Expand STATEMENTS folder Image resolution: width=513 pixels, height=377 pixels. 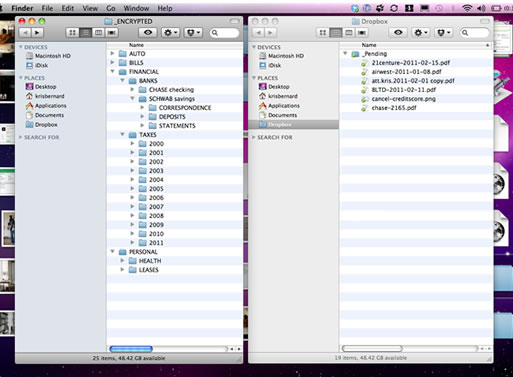pos(142,125)
